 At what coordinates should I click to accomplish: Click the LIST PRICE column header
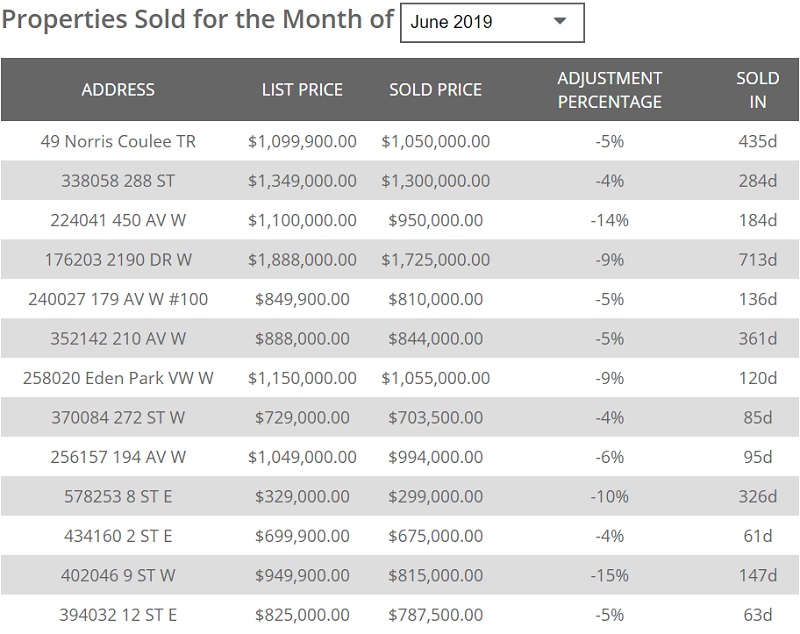(302, 90)
